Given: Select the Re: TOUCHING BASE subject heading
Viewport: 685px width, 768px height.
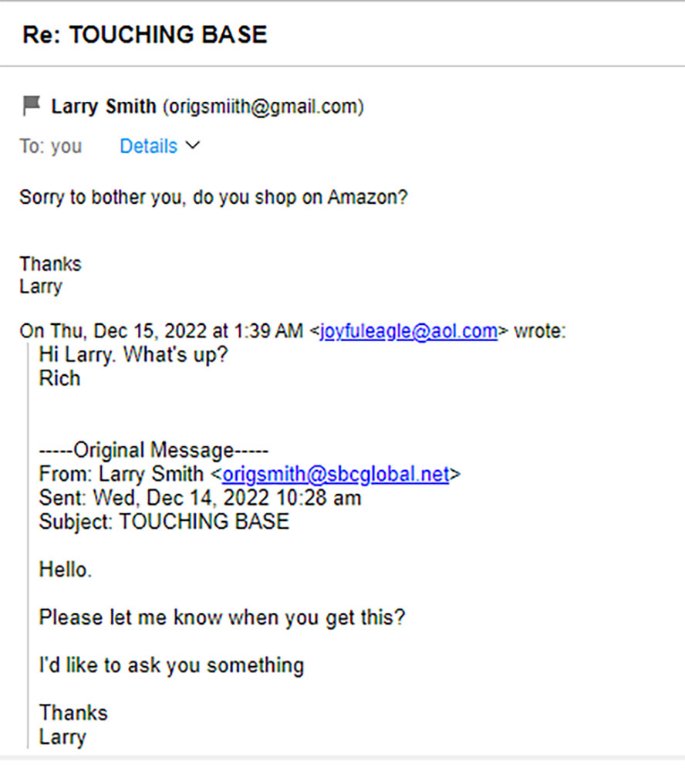Looking at the screenshot, I should click(x=144, y=35).
